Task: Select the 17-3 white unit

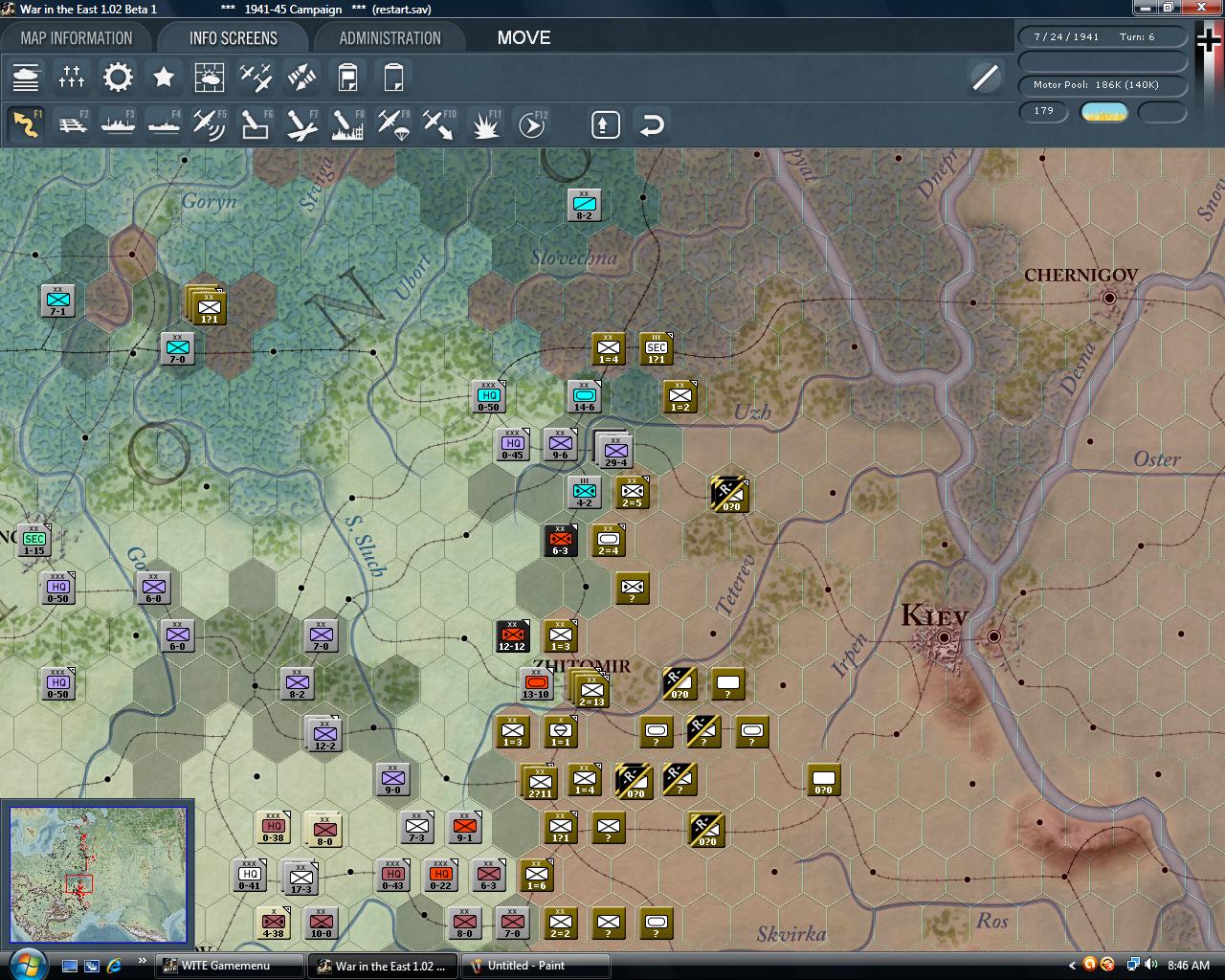Action: [301, 878]
